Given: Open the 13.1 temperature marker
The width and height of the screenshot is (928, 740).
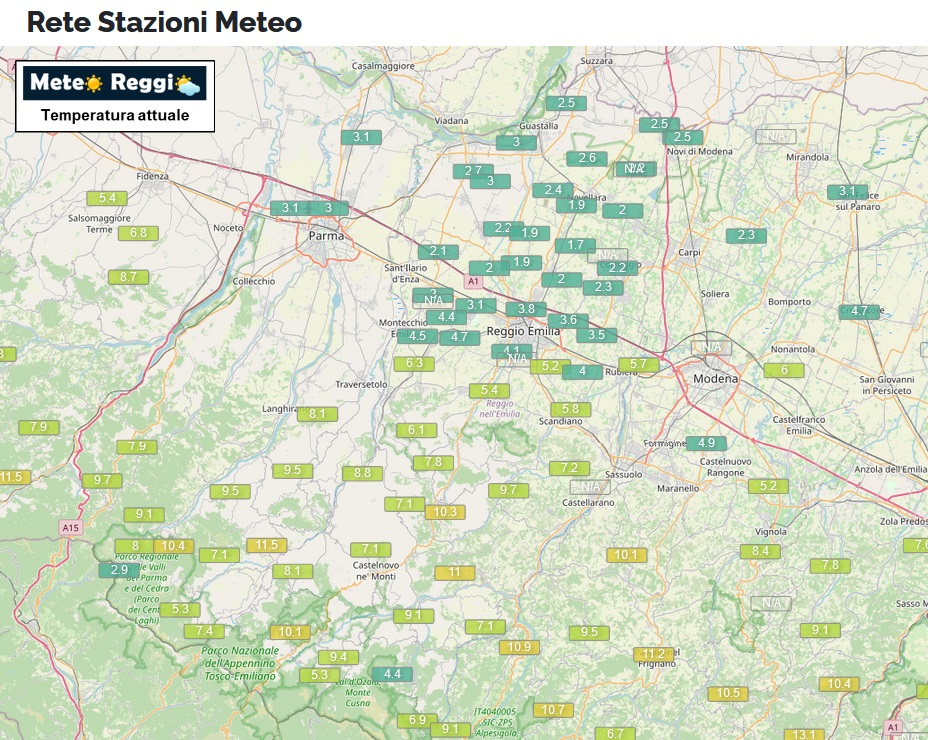Looking at the screenshot, I should (x=804, y=734).
